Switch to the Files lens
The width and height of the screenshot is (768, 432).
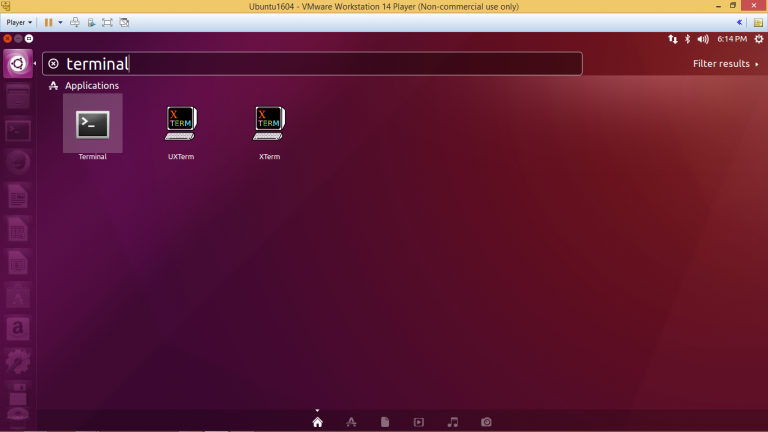(x=385, y=422)
